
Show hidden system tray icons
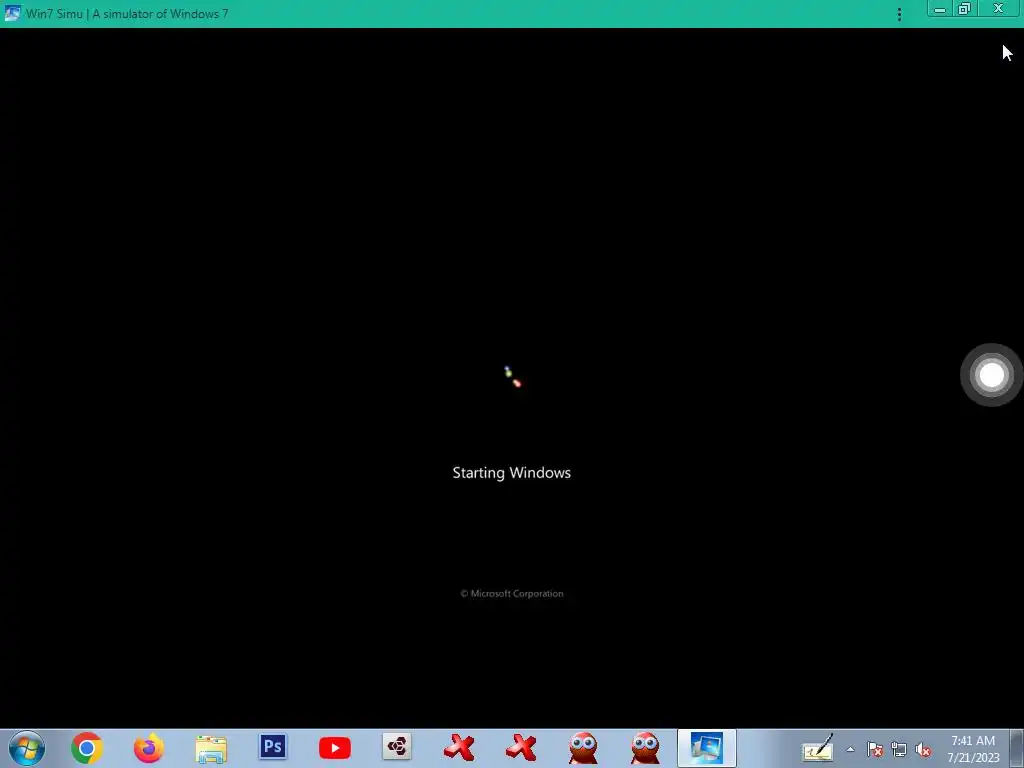pos(850,750)
